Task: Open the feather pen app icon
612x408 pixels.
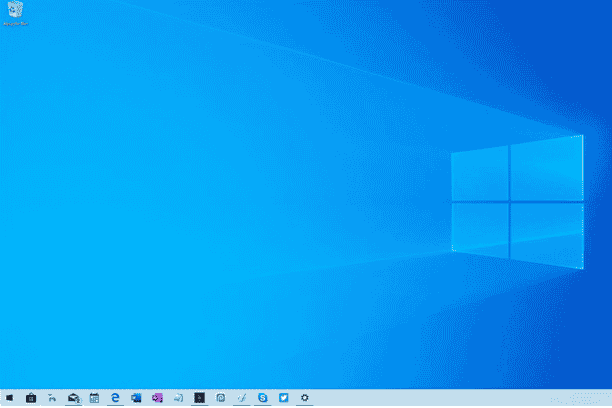Action: [x=241, y=398]
